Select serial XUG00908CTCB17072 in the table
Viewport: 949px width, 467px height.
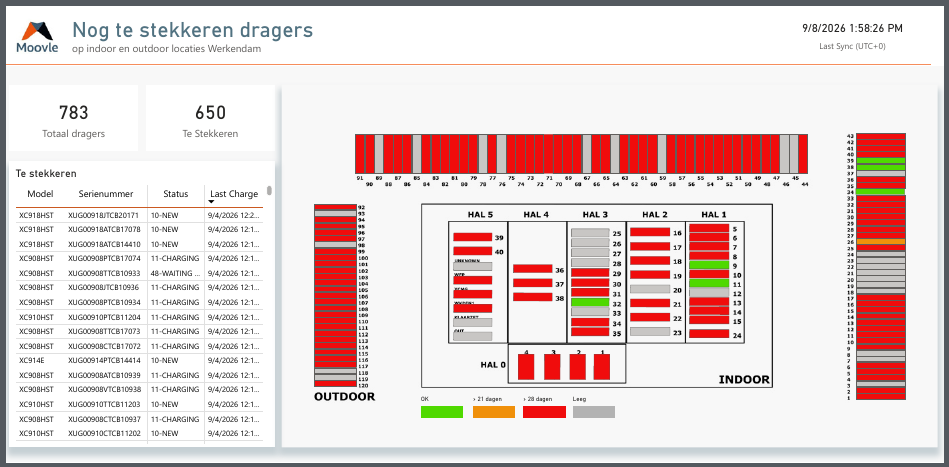(x=103, y=347)
